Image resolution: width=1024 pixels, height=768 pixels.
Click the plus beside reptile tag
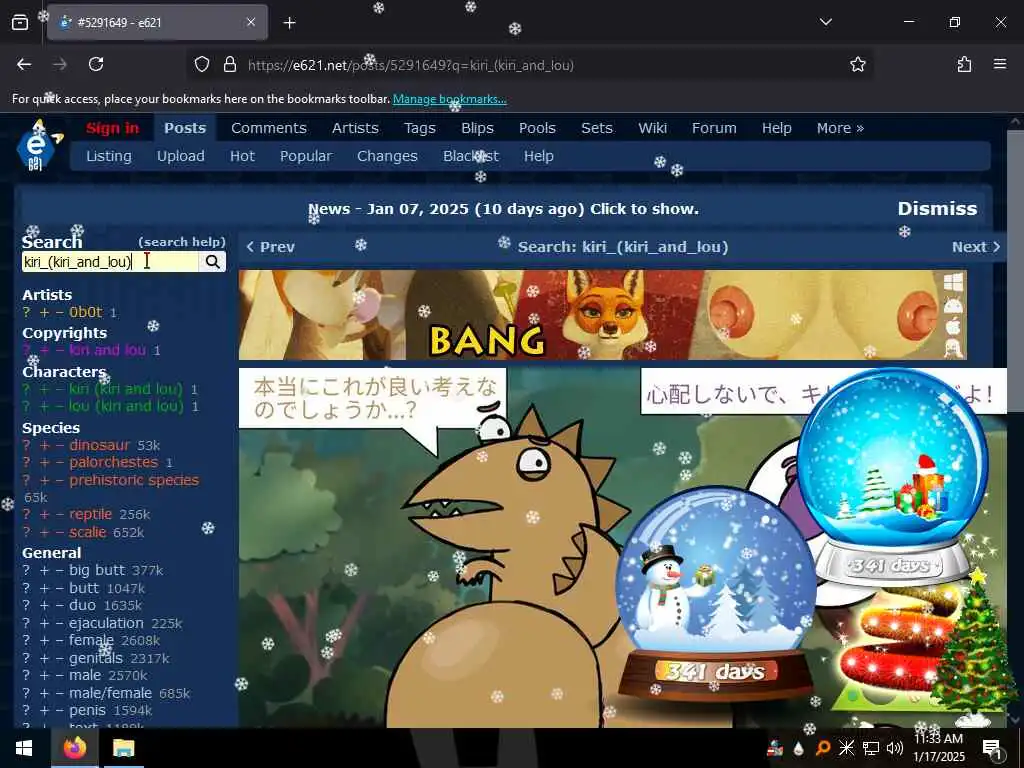(x=44, y=514)
